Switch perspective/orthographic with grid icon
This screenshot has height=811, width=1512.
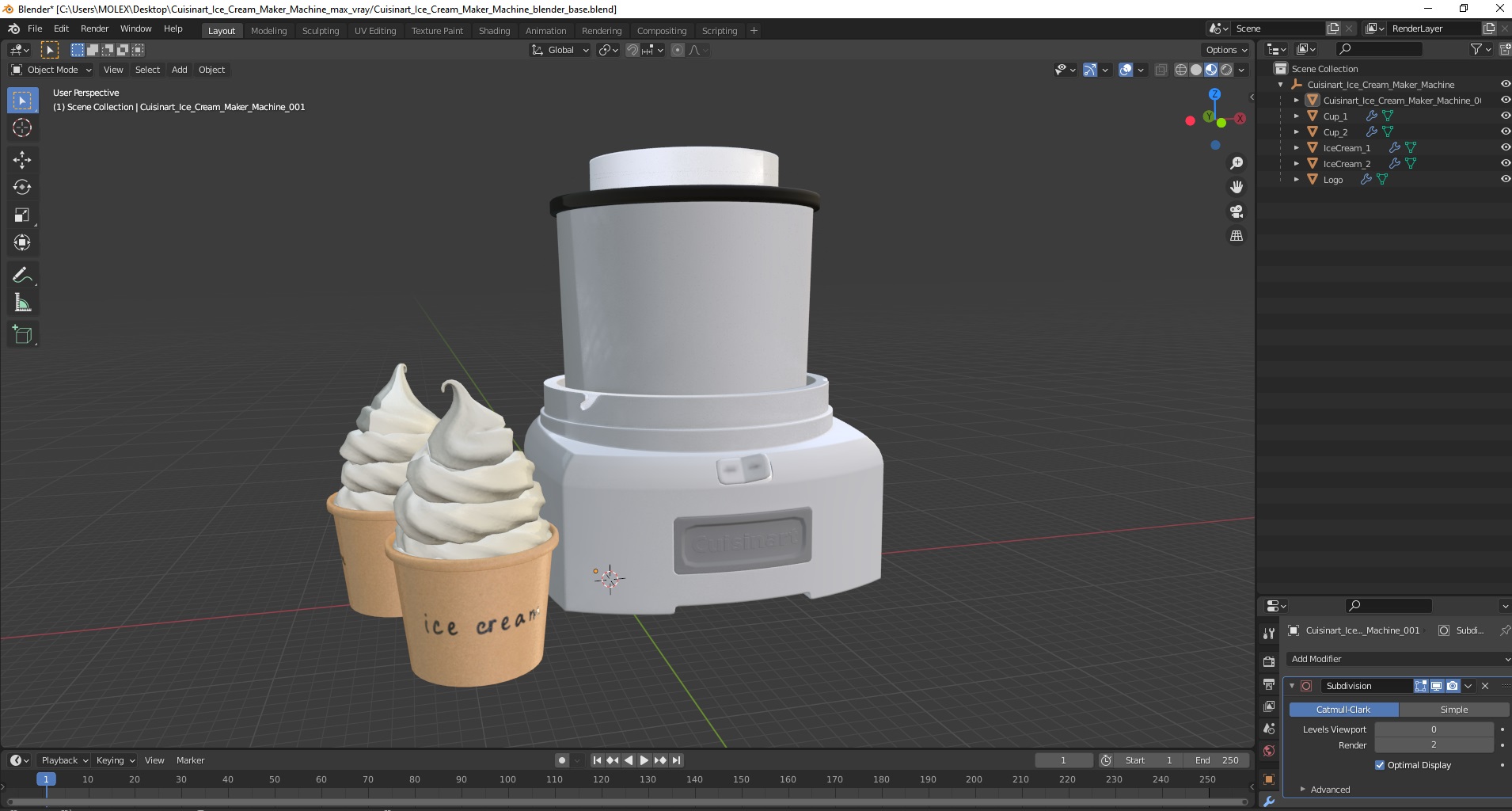pos(1237,236)
